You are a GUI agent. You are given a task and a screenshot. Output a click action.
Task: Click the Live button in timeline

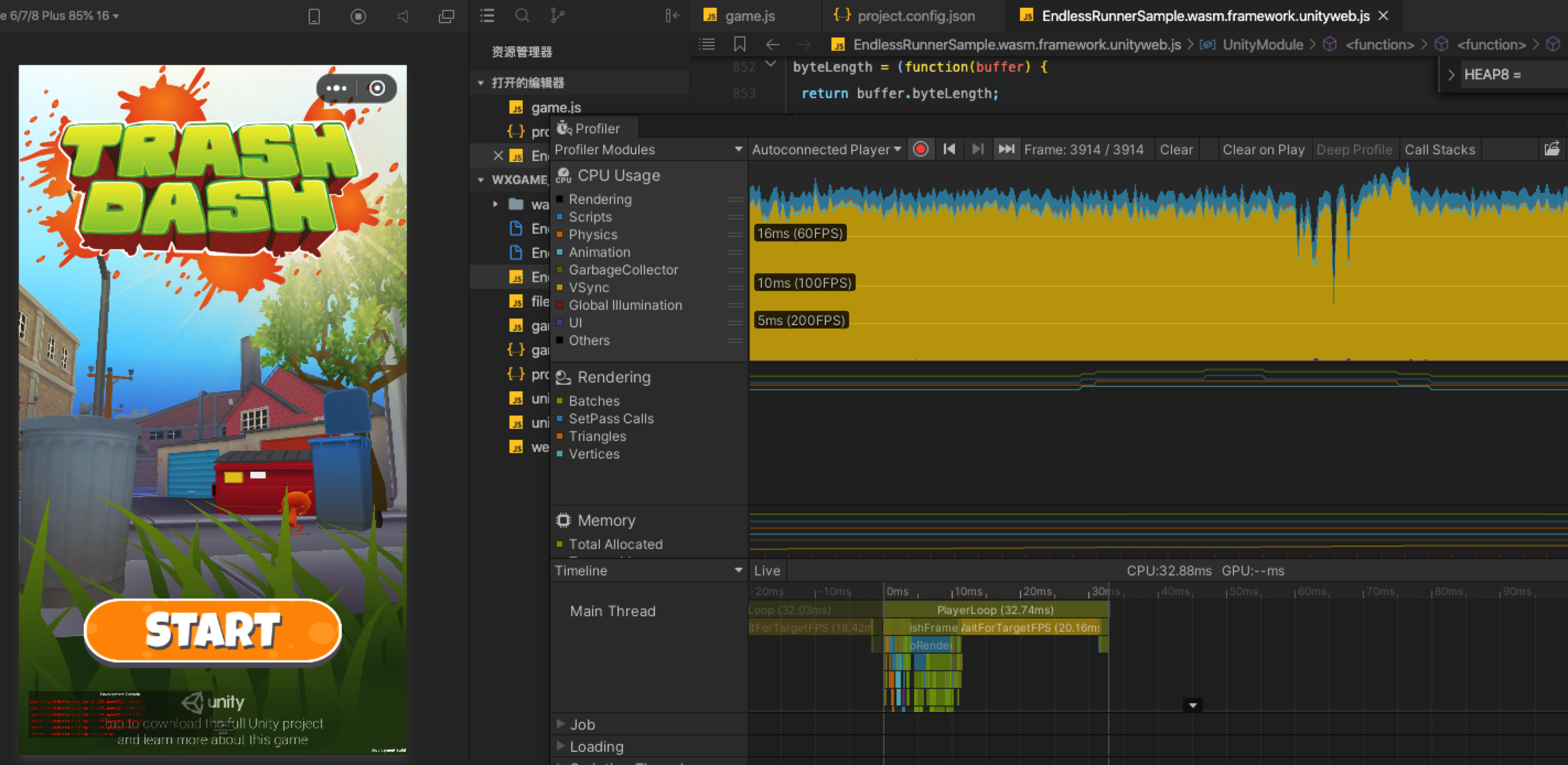767,571
